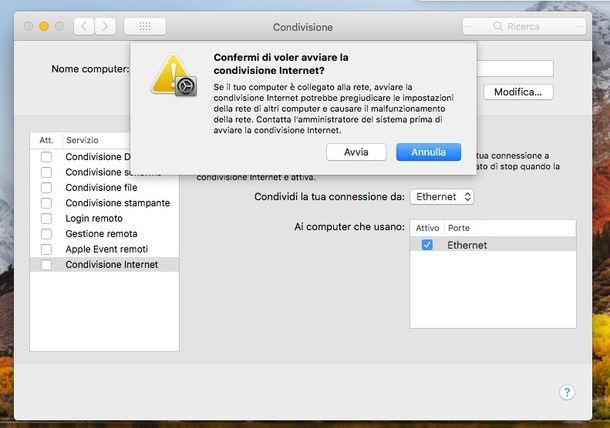Click the Avvia button
610x428 pixels.
[356, 152]
